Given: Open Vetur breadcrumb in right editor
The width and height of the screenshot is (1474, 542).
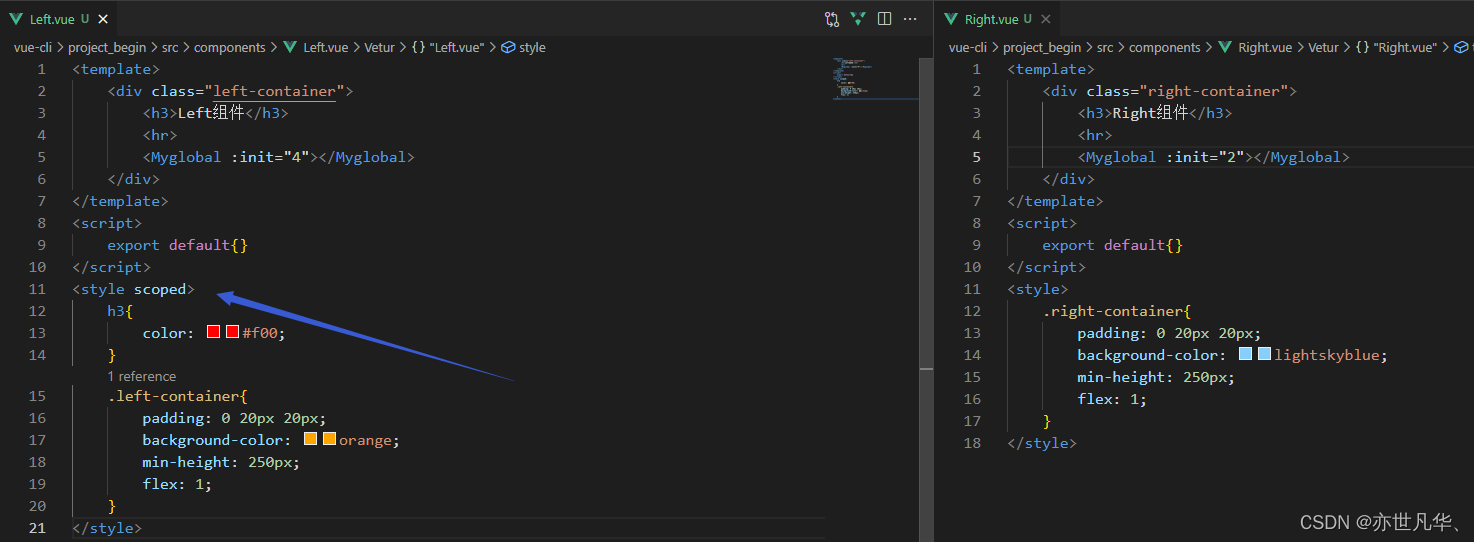Looking at the screenshot, I should click(1323, 47).
